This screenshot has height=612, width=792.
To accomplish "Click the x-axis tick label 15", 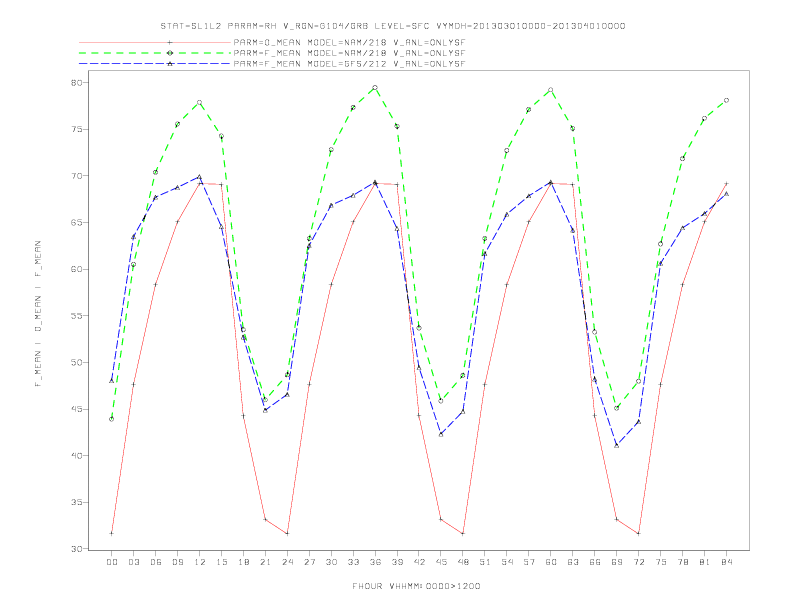I will [221, 562].
